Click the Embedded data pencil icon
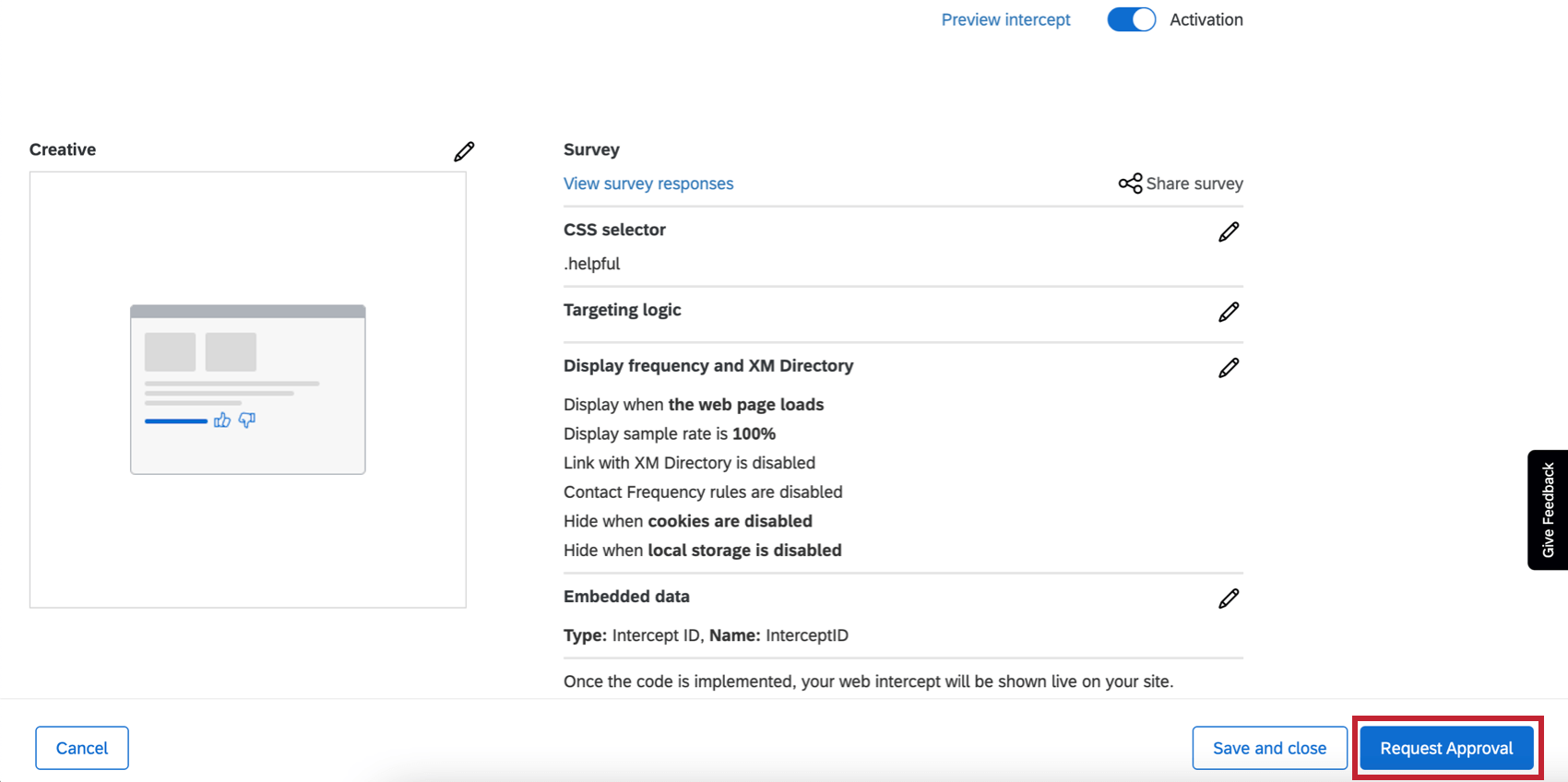 pyautogui.click(x=1228, y=599)
